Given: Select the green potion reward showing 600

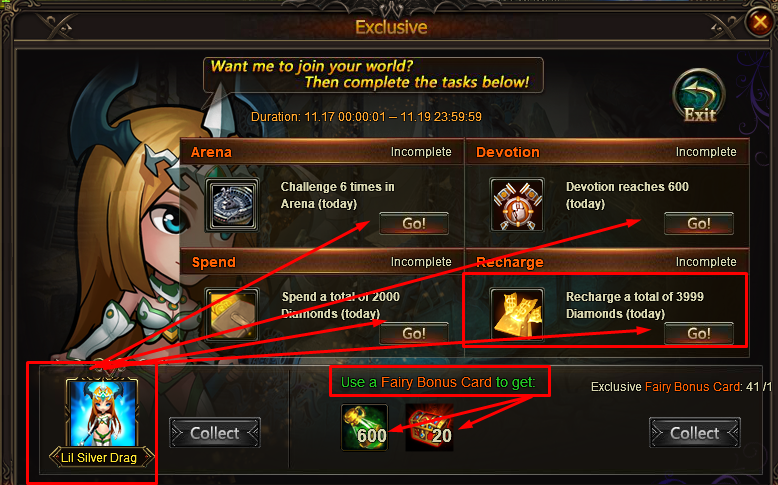Looking at the screenshot, I should click(x=365, y=427).
